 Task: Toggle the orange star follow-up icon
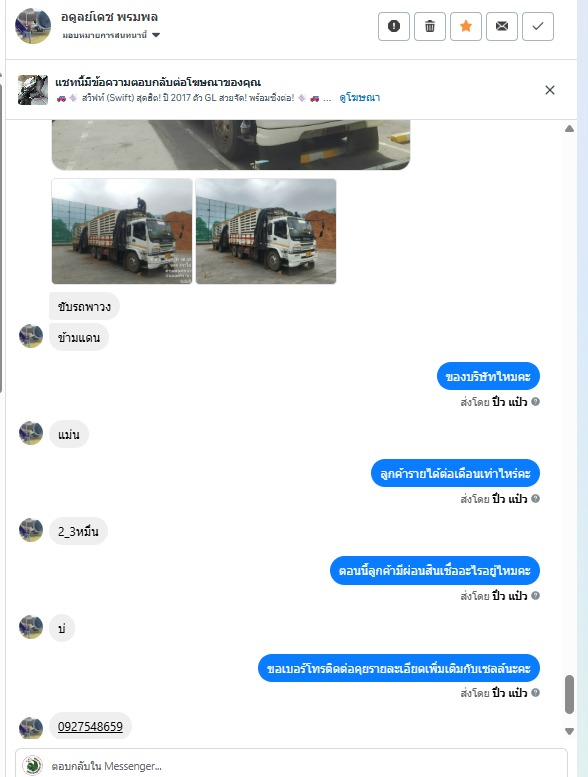(x=466, y=26)
